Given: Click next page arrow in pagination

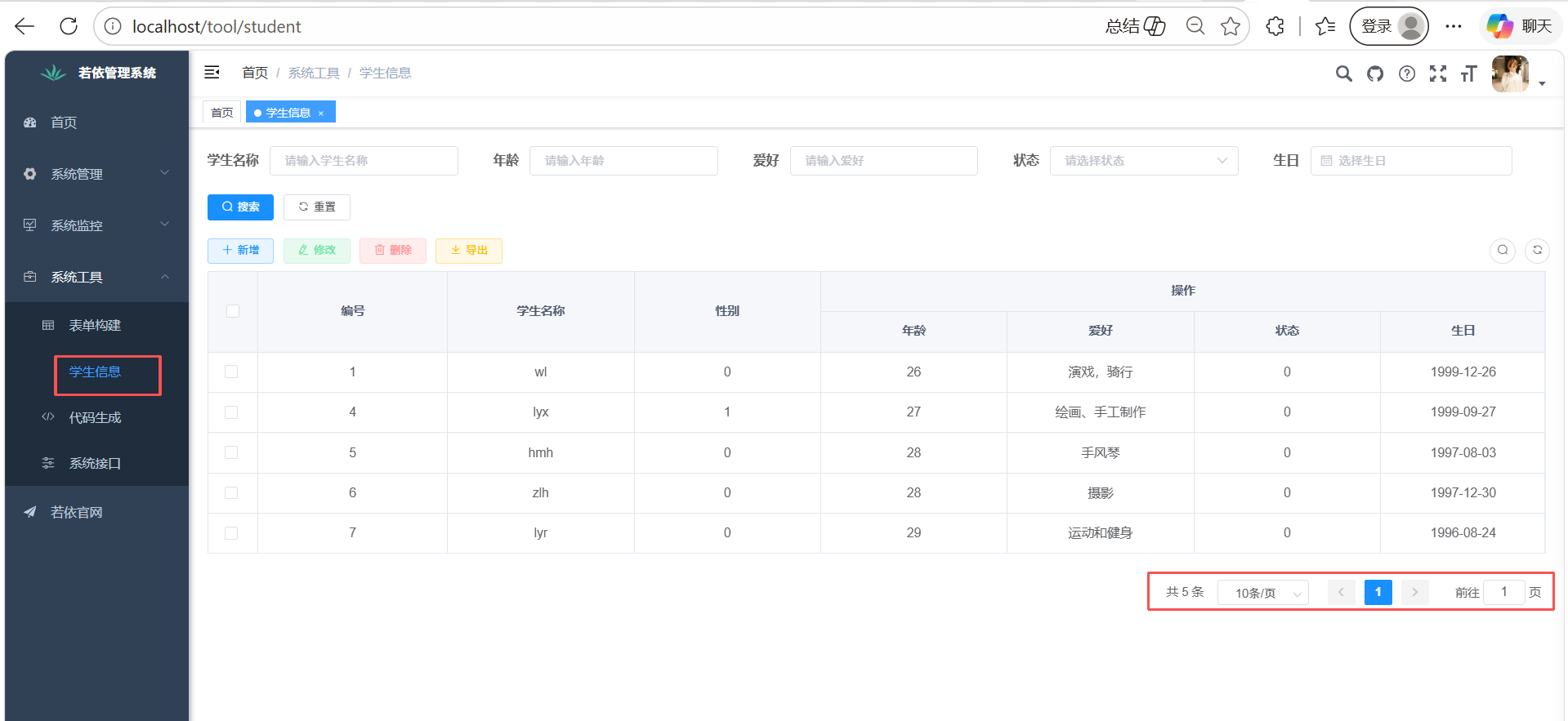Looking at the screenshot, I should [x=1415, y=592].
